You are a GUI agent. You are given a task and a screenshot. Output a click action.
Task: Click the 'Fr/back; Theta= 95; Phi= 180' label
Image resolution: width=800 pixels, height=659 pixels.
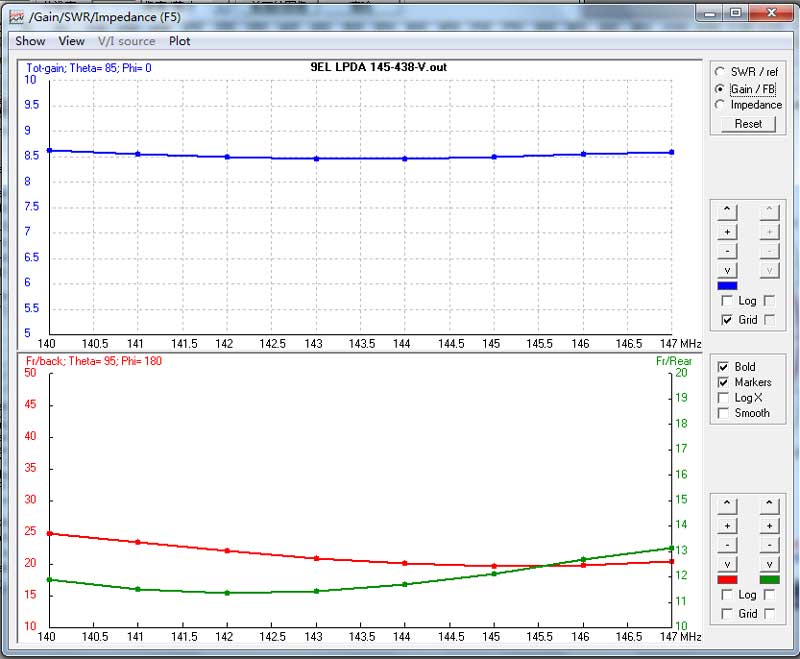coord(94,361)
